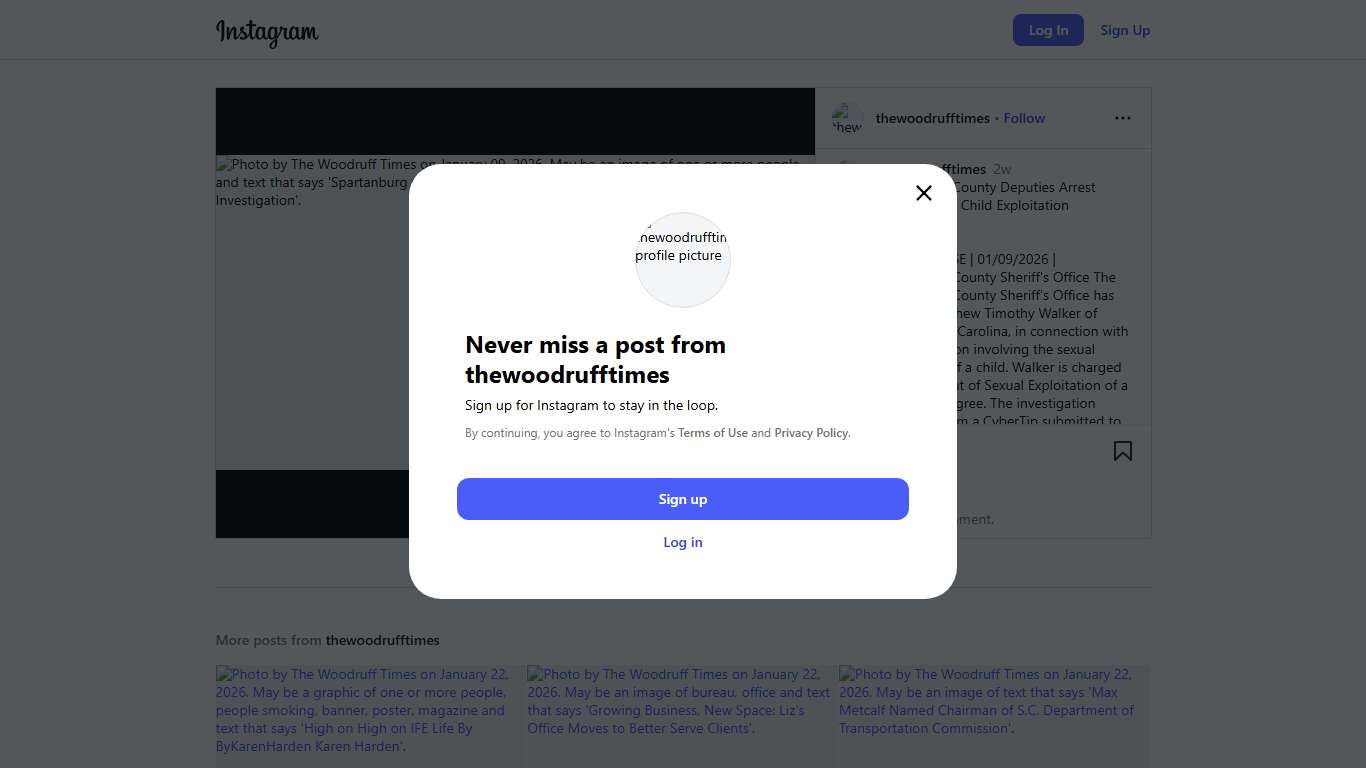Click the Log In button in header
The height and width of the screenshot is (768, 1366).
(x=1048, y=30)
